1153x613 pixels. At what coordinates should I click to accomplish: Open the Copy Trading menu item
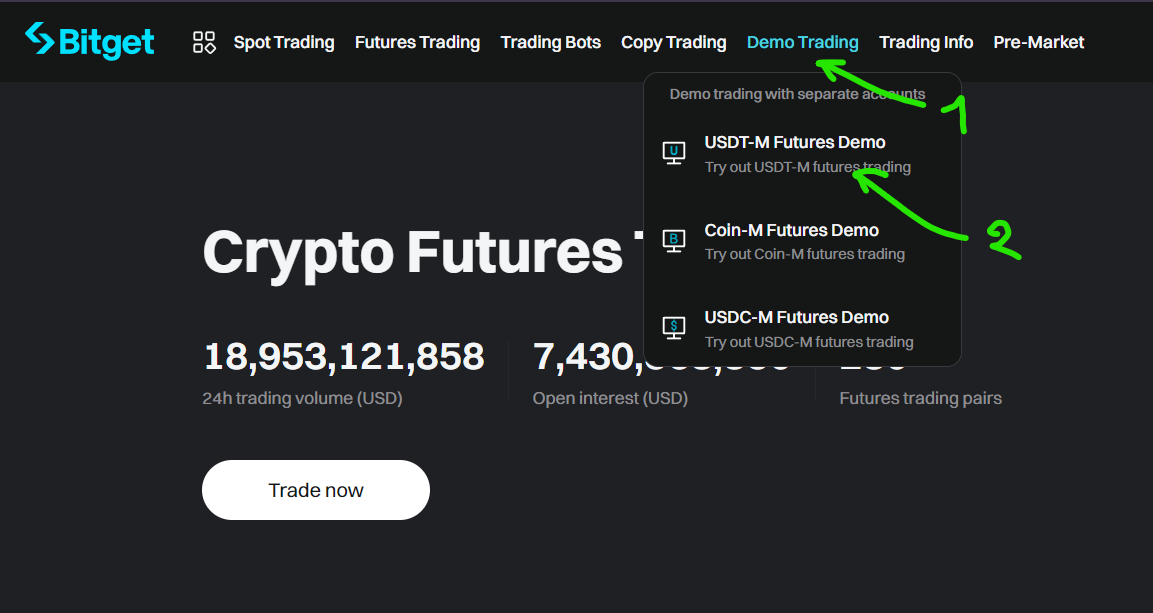coord(673,41)
